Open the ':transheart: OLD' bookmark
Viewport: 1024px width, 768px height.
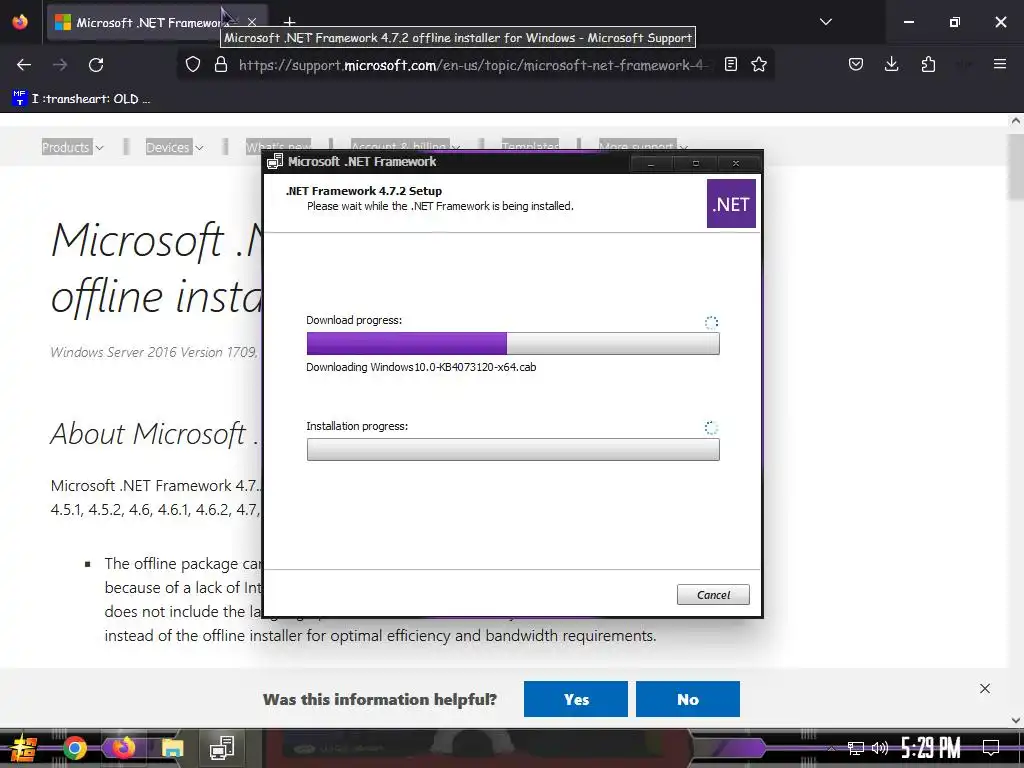pyautogui.click(x=82, y=99)
